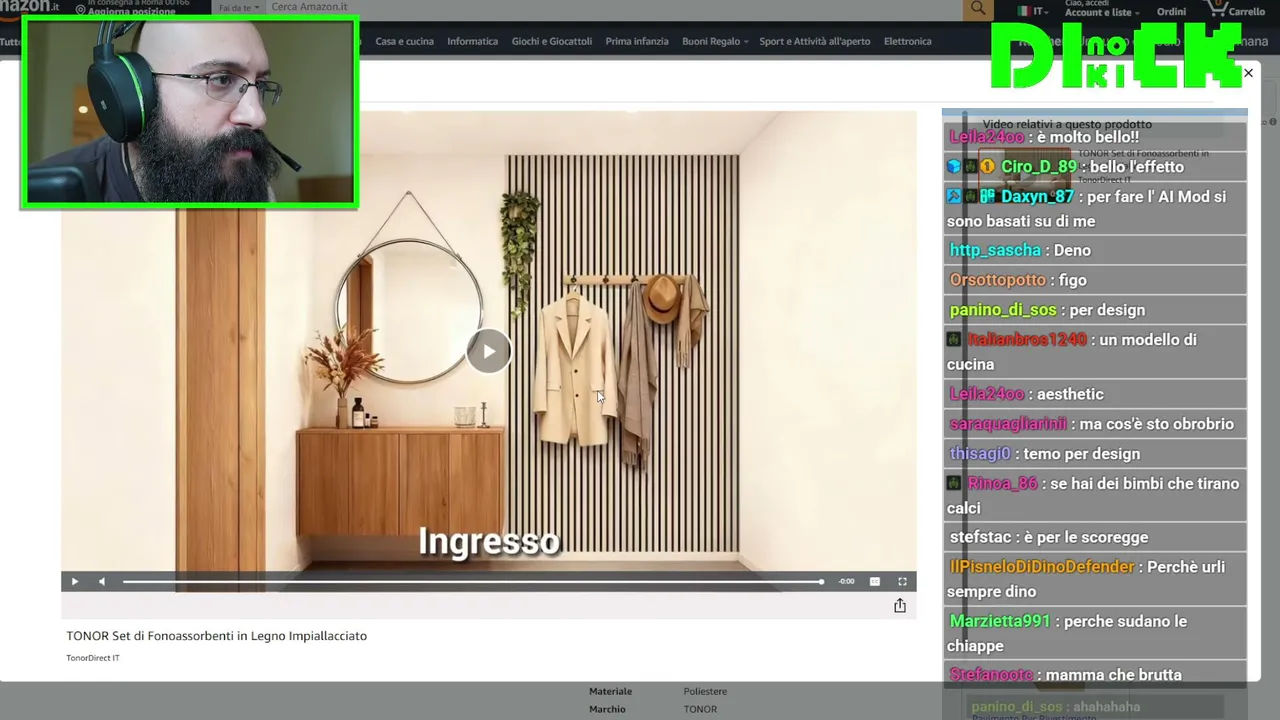Expand the Buoni Regalo dropdown

click(715, 41)
